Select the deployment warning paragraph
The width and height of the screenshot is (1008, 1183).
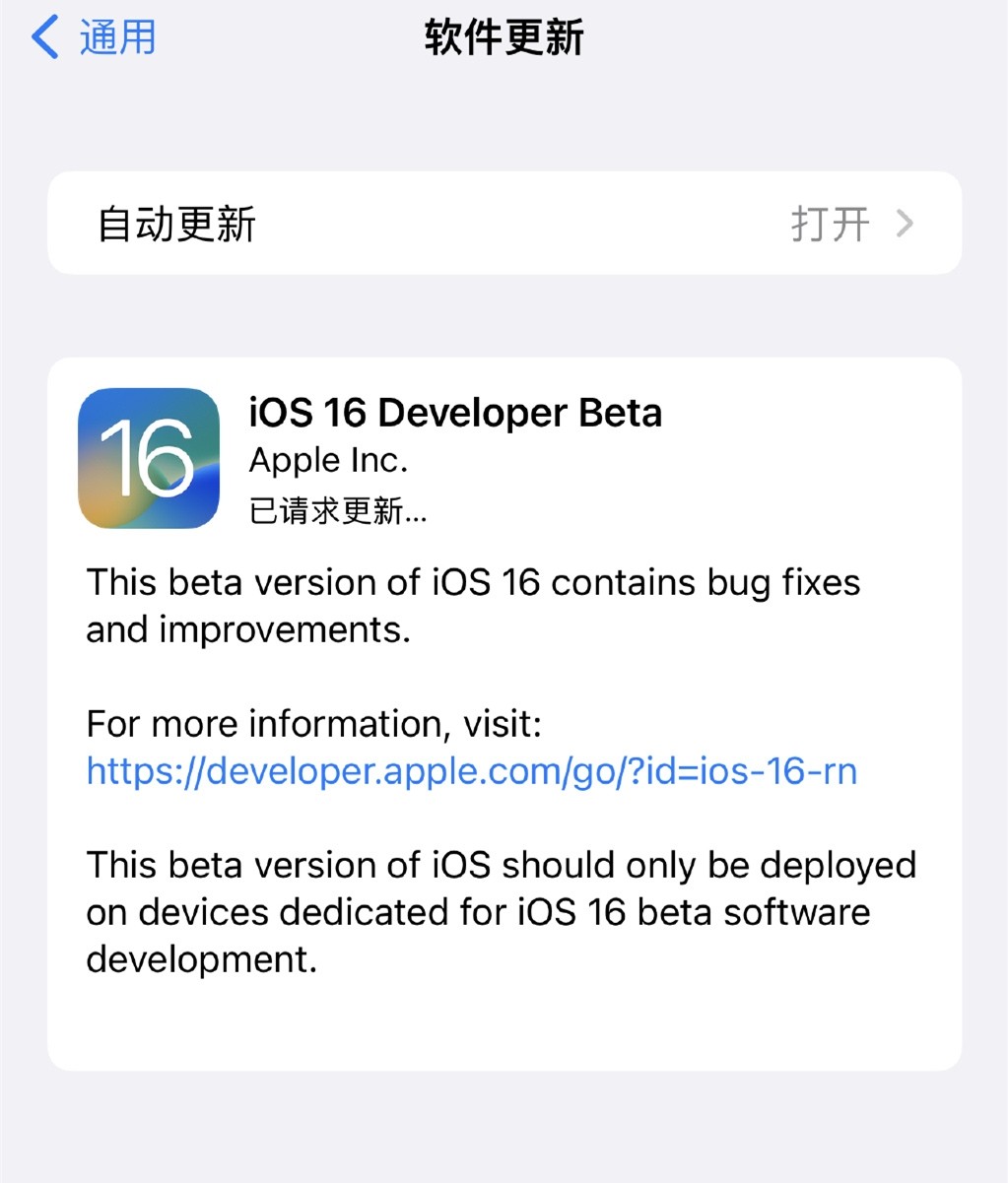[501, 911]
